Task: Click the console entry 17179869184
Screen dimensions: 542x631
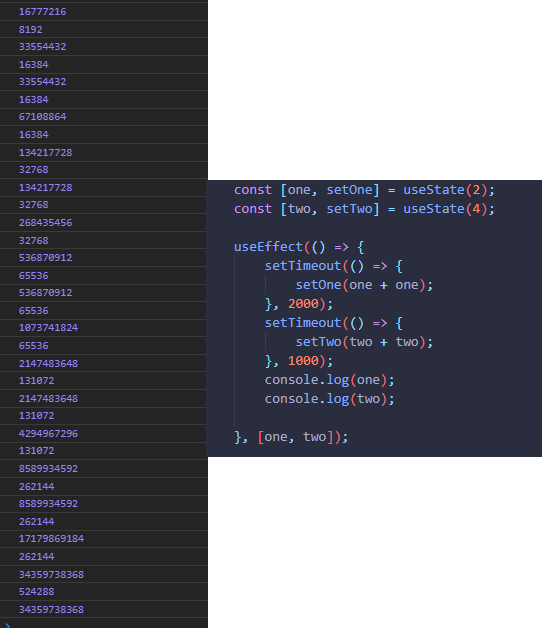Action: point(52,538)
